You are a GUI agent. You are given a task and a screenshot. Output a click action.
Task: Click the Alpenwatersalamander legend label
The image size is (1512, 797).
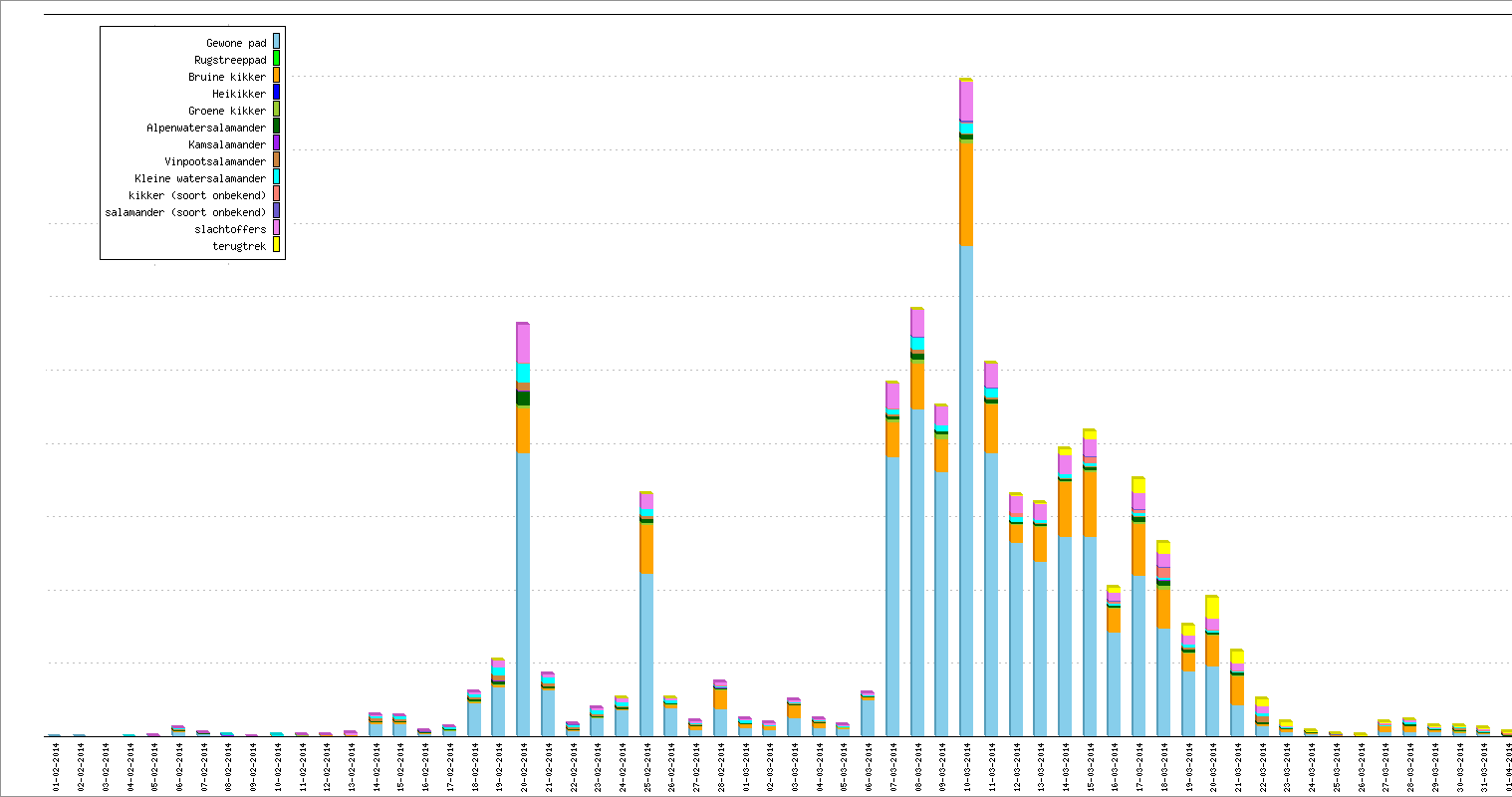206,128
